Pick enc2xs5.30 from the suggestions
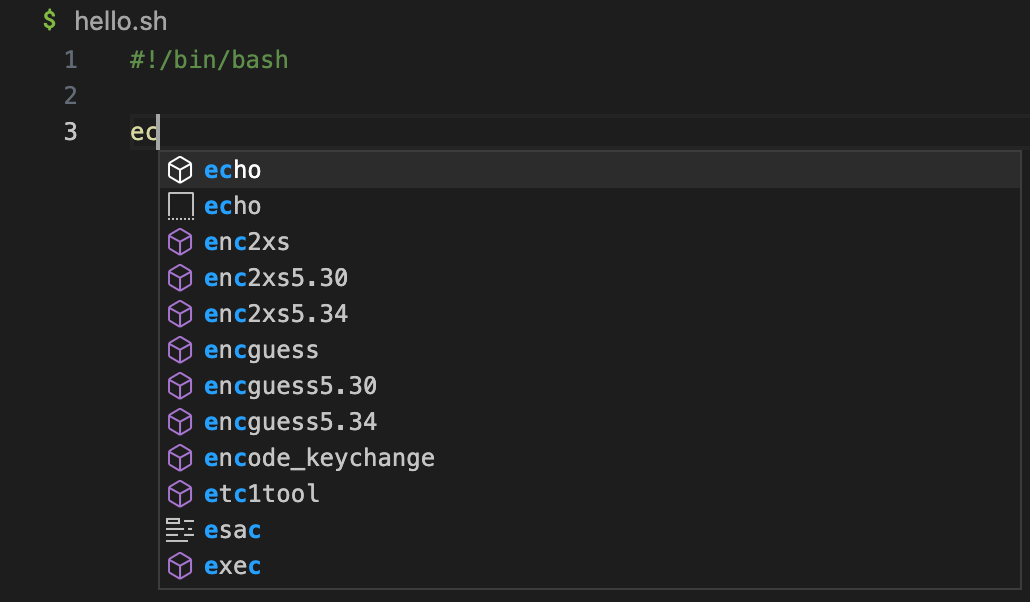This screenshot has width=1030, height=602. click(590, 278)
